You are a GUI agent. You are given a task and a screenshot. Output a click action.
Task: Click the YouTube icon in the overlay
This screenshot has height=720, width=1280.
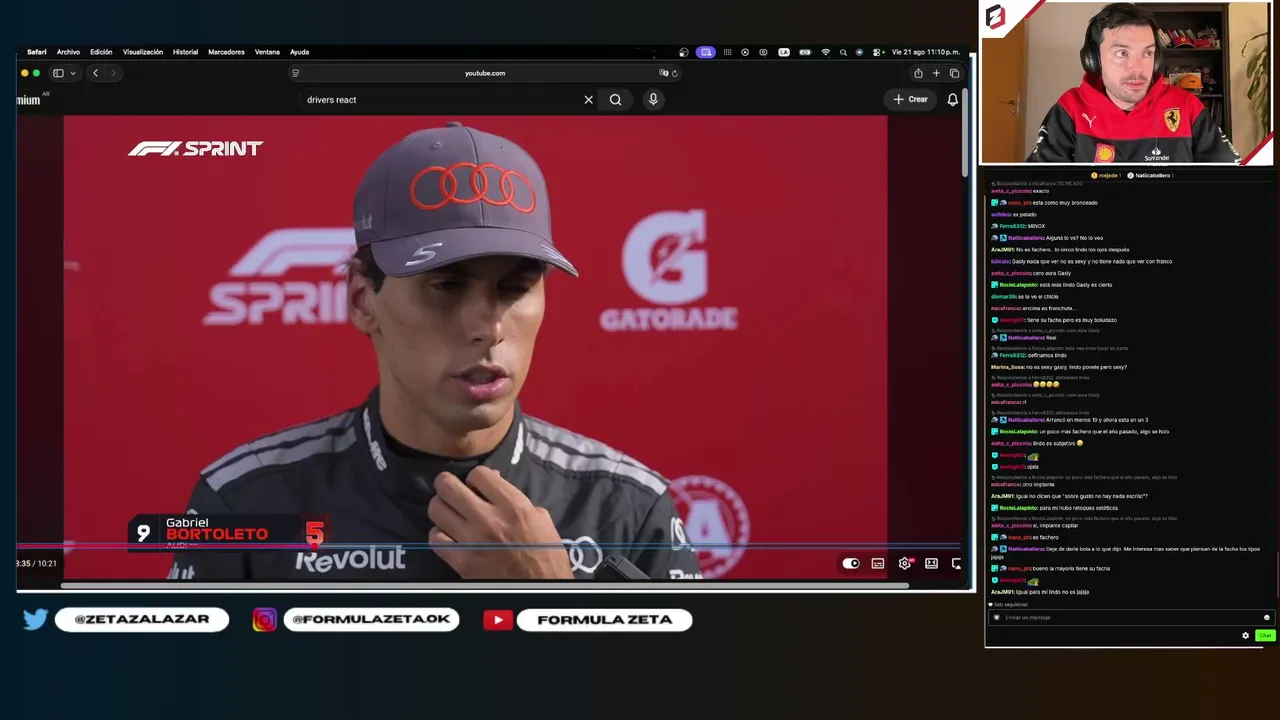click(497, 620)
